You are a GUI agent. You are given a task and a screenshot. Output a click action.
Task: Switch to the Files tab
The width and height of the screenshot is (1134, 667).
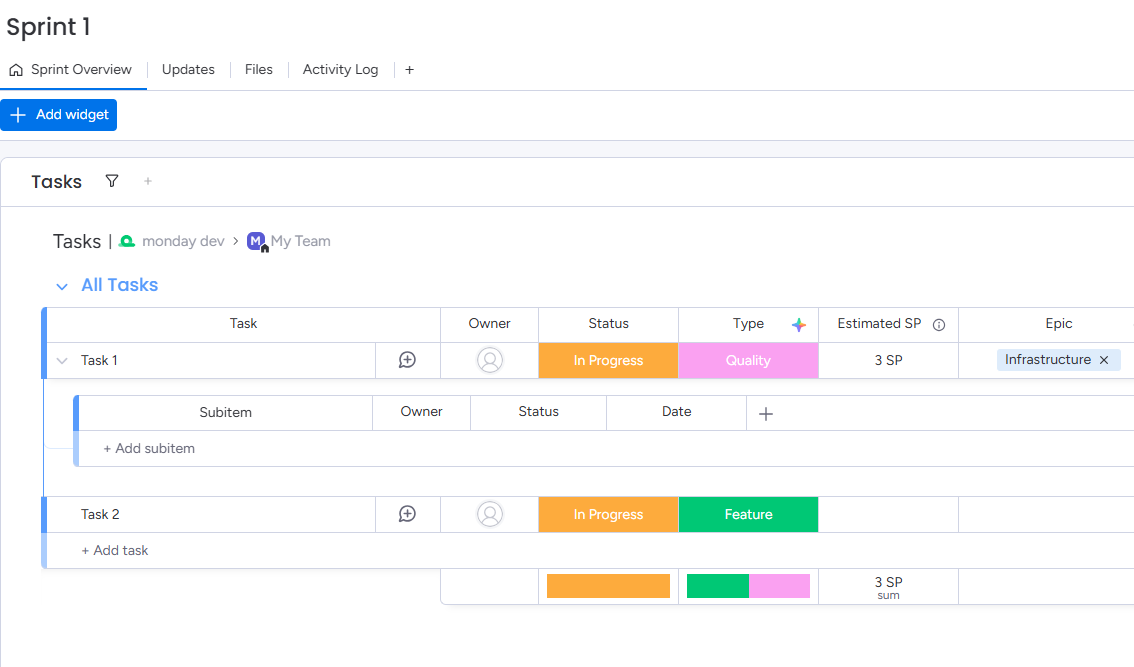(x=258, y=69)
